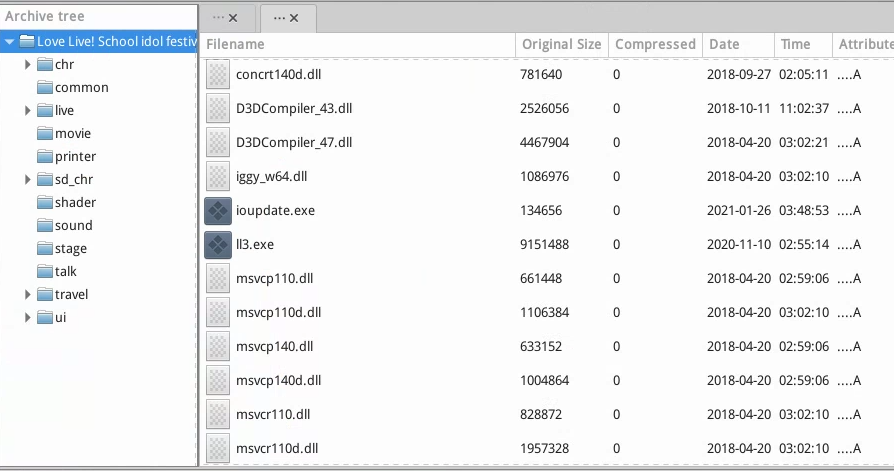Click size value 9151488

click(544, 245)
